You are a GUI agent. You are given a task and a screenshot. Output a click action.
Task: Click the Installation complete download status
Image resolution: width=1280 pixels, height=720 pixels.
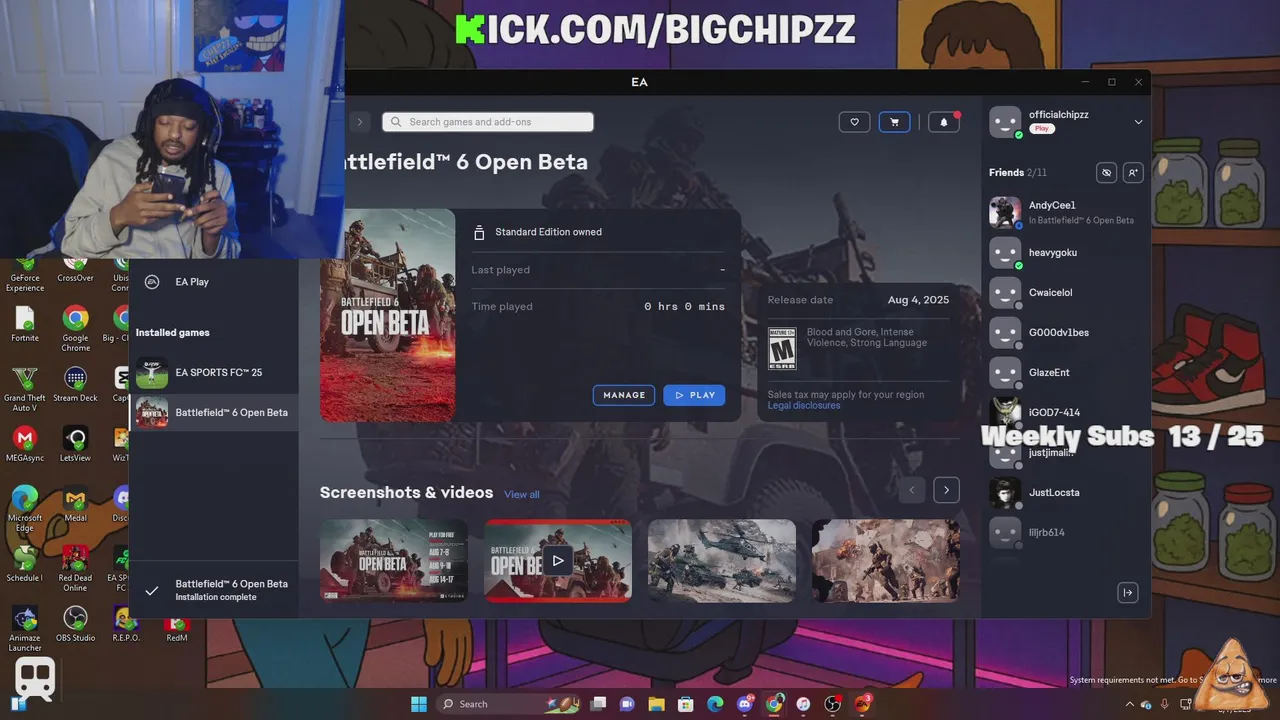(214, 590)
